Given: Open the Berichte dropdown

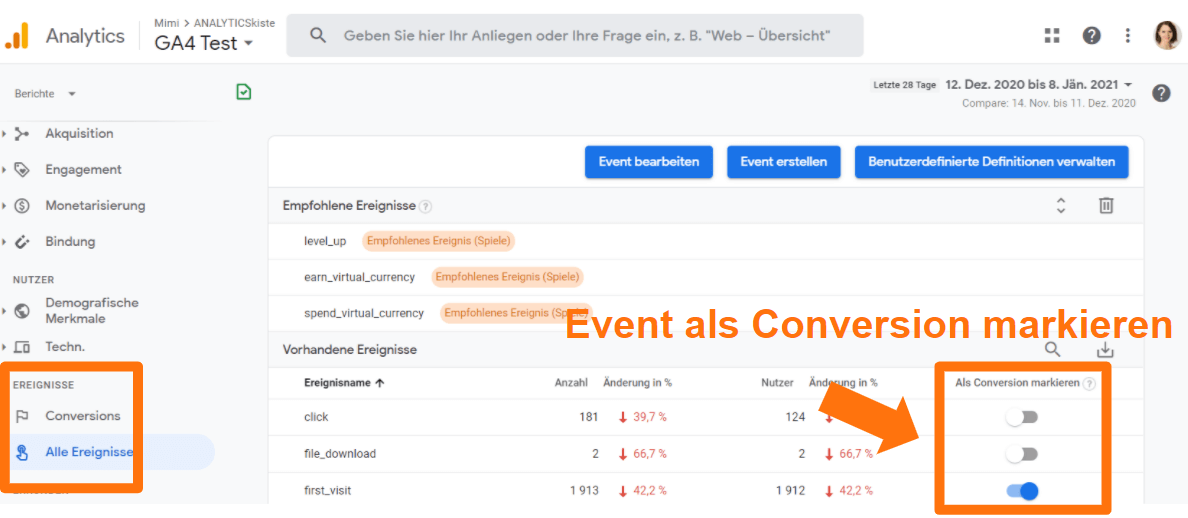Looking at the screenshot, I should click(x=45, y=94).
